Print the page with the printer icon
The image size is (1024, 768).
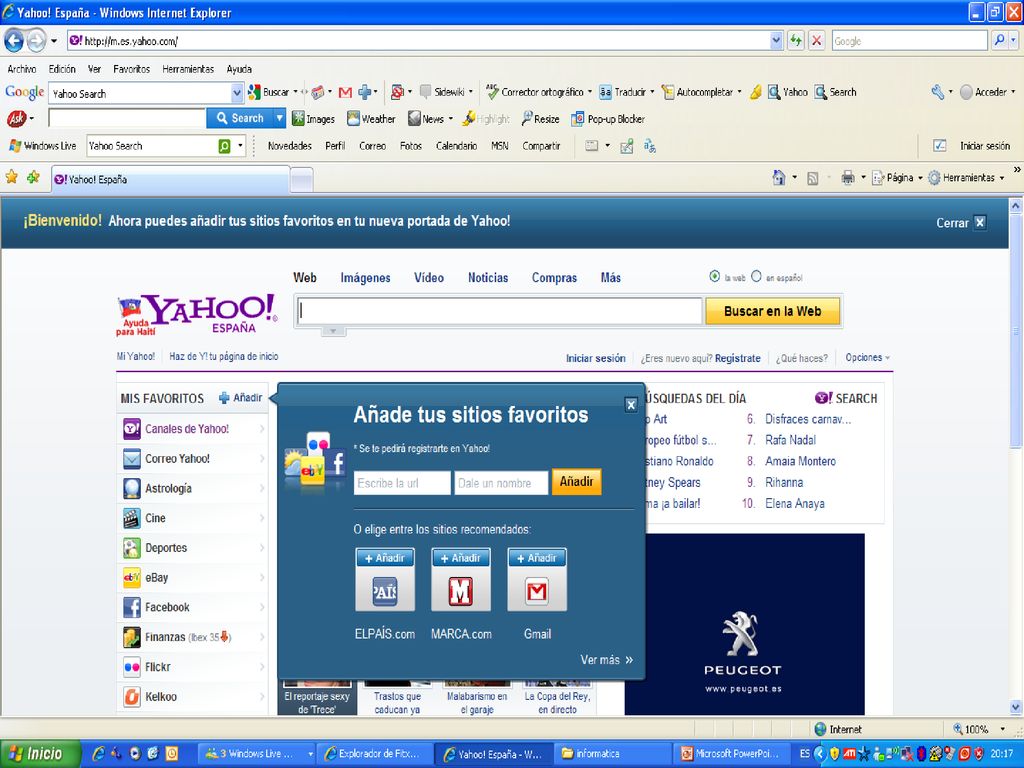click(x=848, y=178)
